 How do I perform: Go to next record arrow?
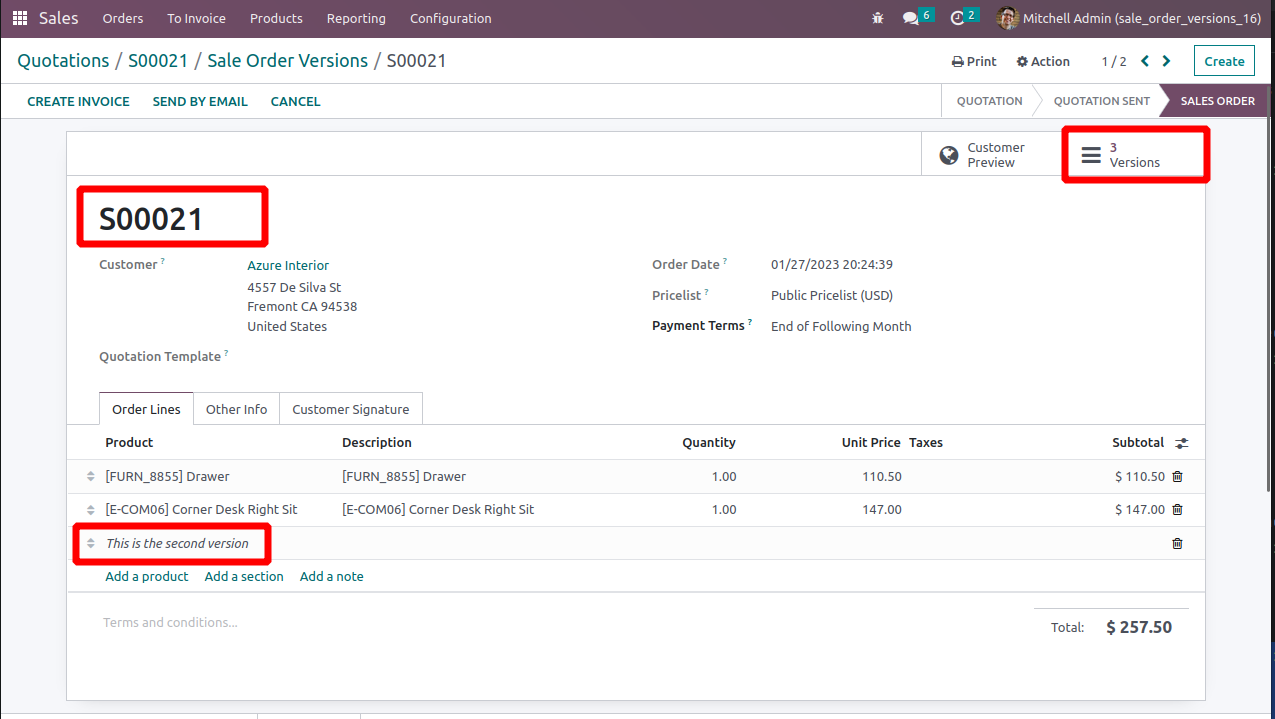(1166, 61)
